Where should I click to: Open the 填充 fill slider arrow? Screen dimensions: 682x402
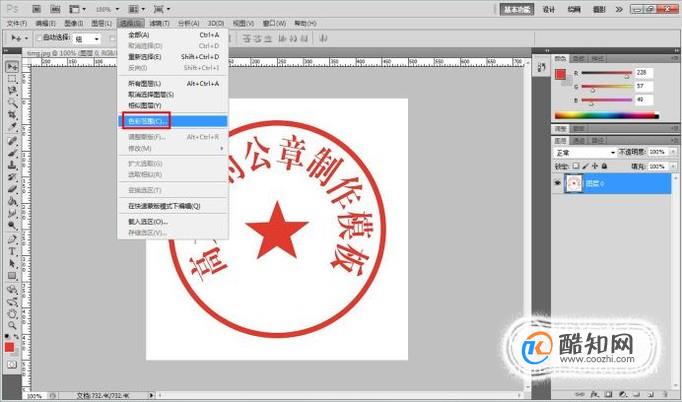[x=673, y=166]
